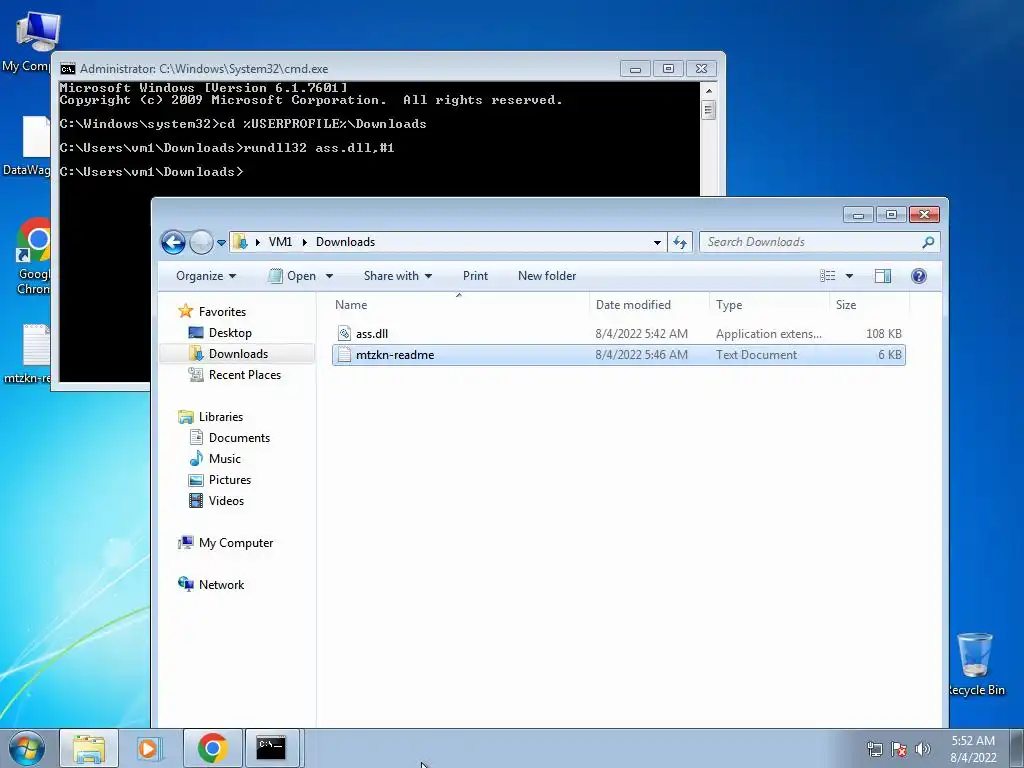Click Print in the Explorer toolbar
Viewport: 1024px width, 768px height.
click(x=475, y=276)
